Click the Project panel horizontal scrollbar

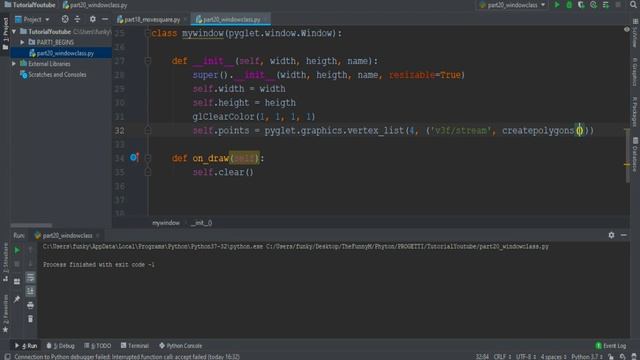point(31,225)
